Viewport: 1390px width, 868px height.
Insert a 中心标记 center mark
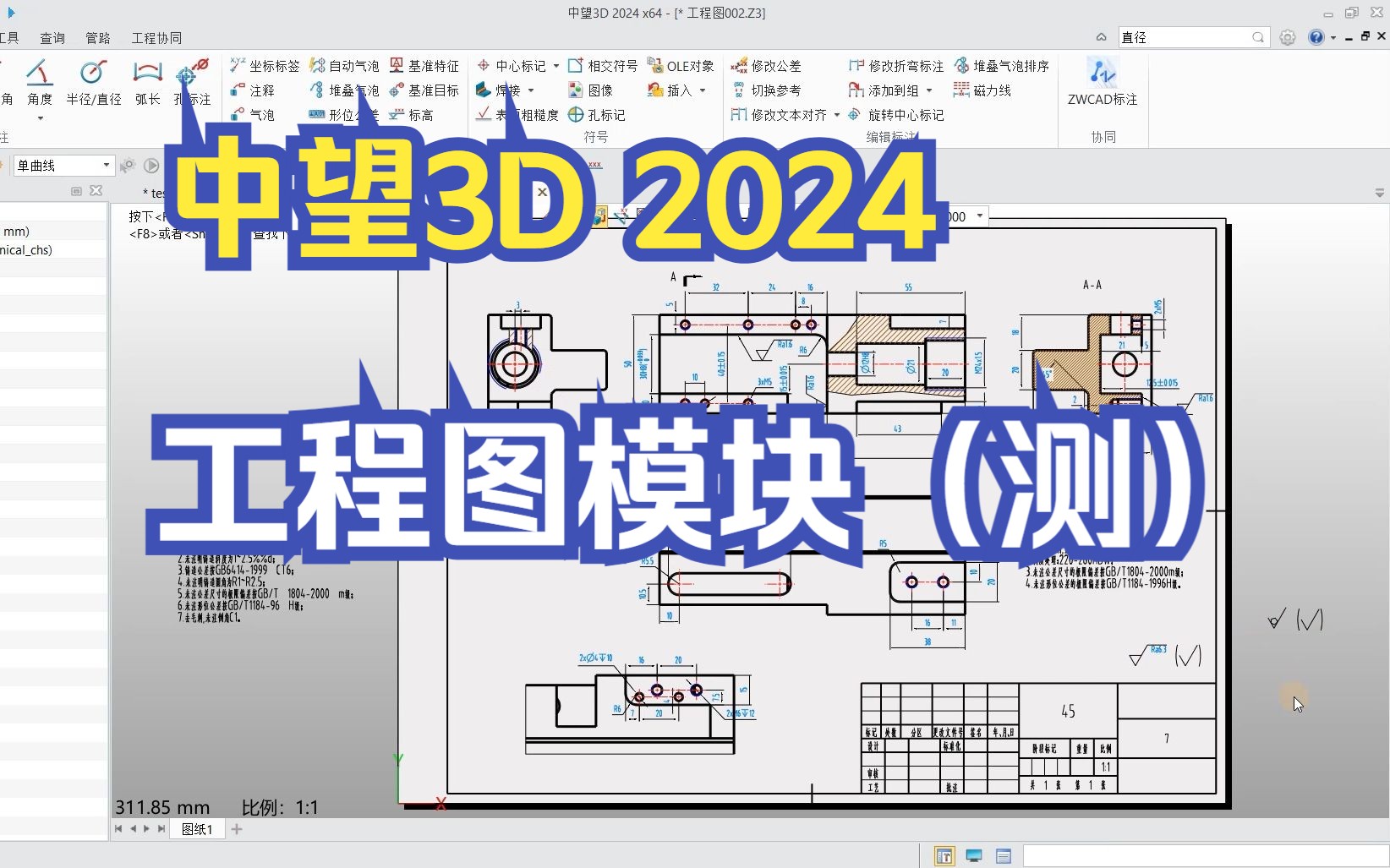[512, 66]
